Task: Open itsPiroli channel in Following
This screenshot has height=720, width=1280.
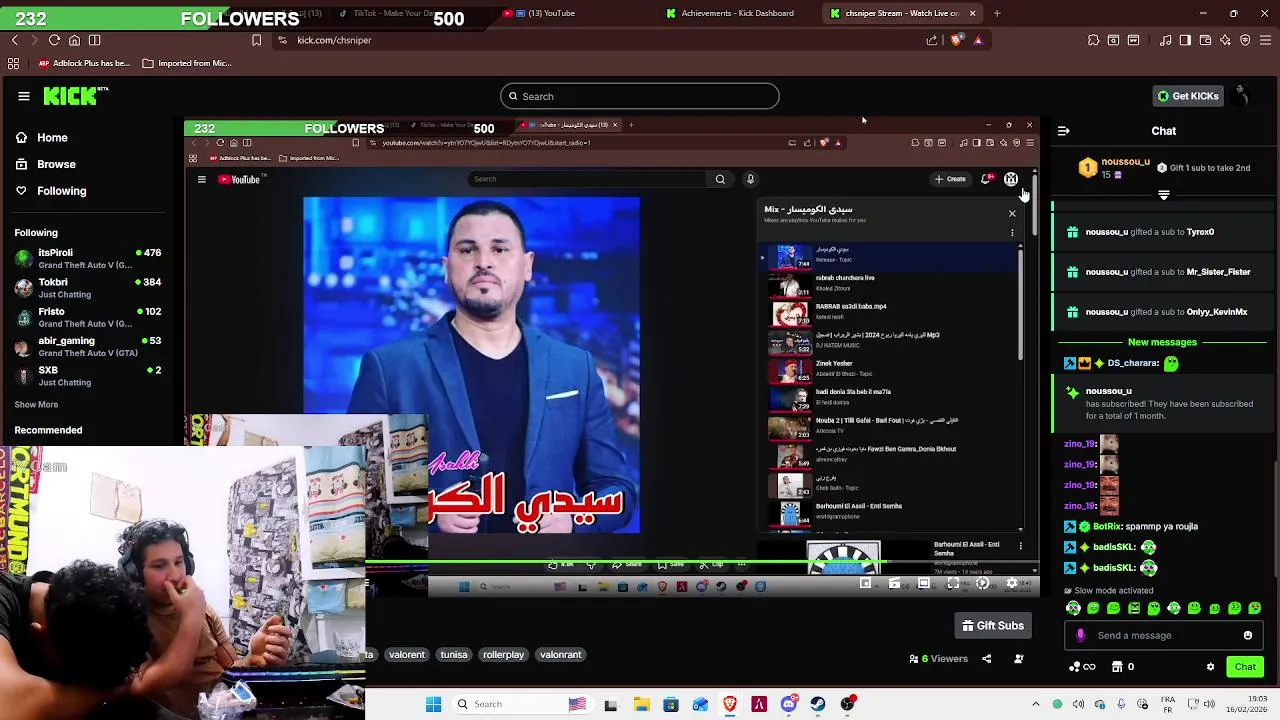Action: (88, 259)
